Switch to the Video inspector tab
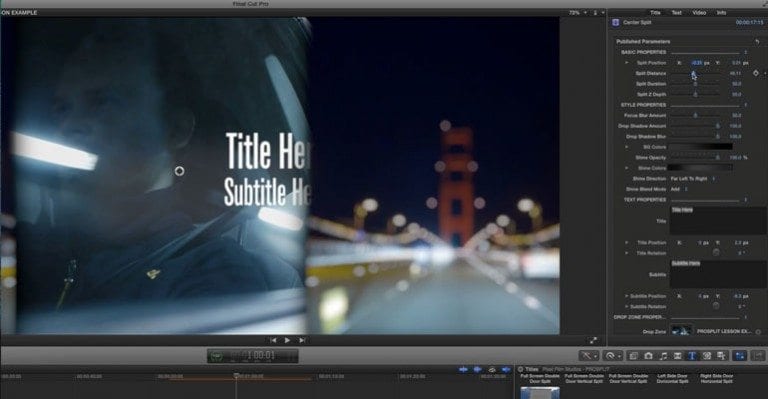The height and width of the screenshot is (399, 768). 699,13
